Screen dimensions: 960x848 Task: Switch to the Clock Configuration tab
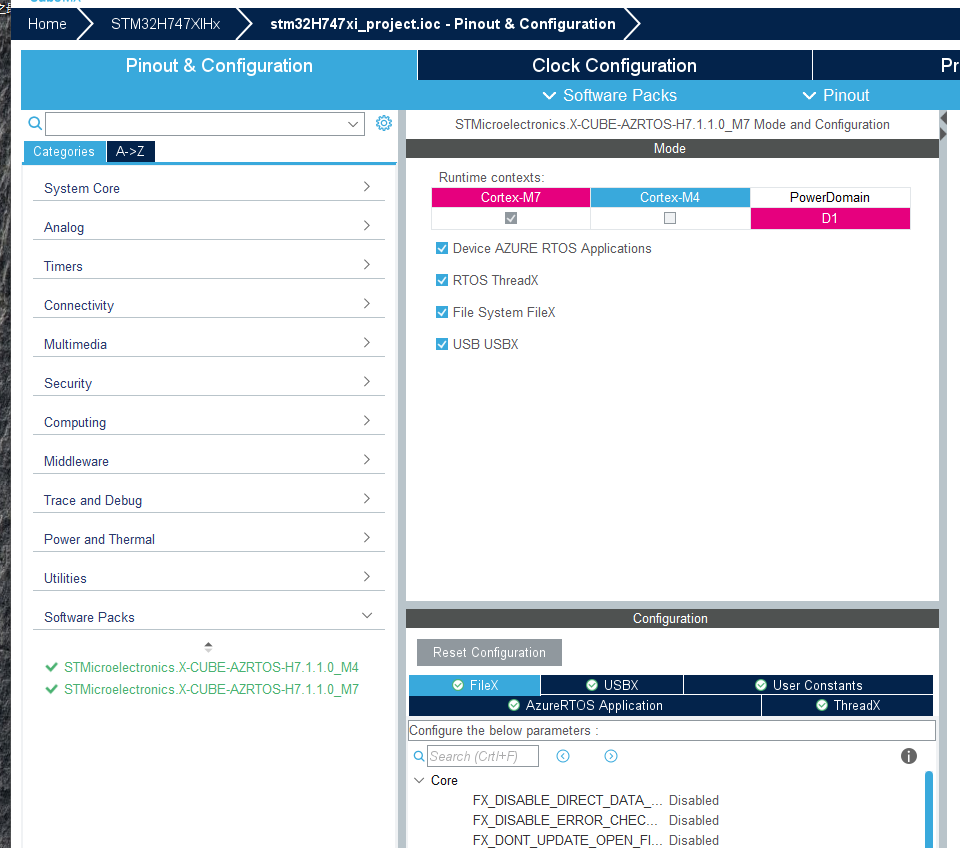click(614, 66)
